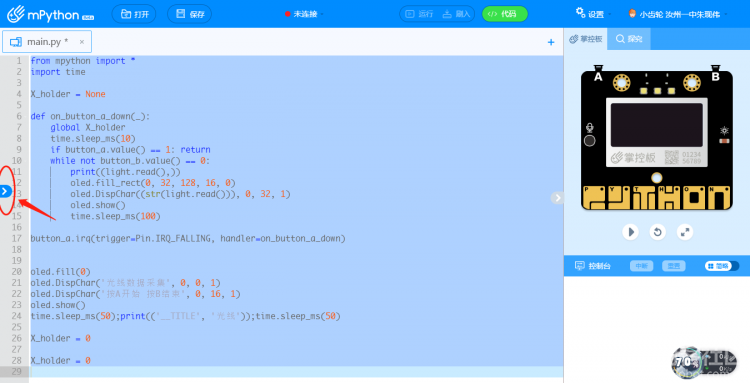Click touch pad Y on simulator
Screen dimensions: 750x383
[619, 197]
